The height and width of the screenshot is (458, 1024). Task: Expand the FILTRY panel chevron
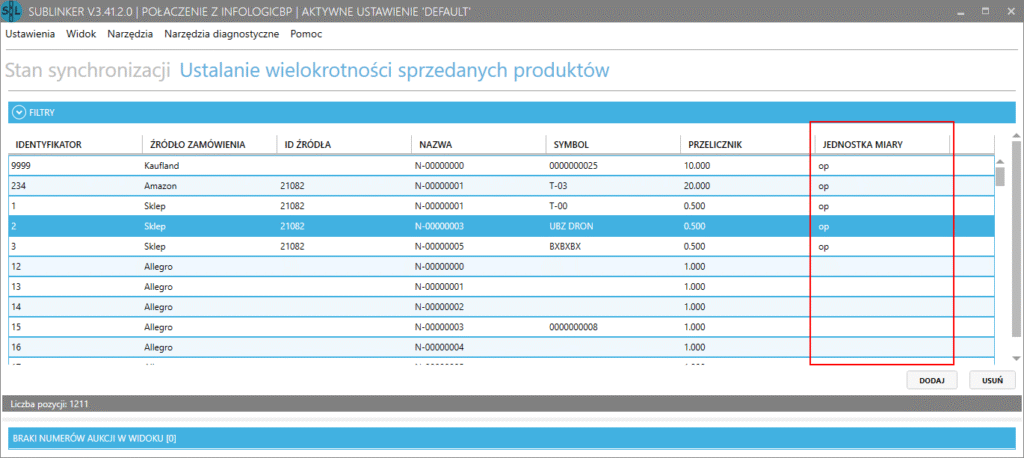(18, 113)
